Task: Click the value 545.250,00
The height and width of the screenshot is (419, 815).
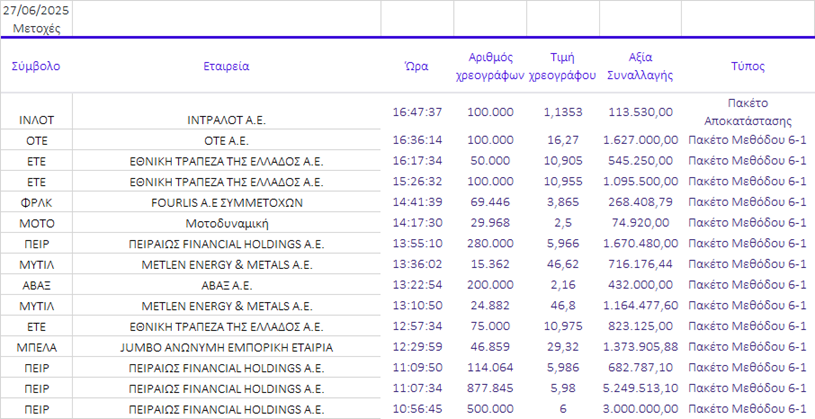Action: point(640,161)
